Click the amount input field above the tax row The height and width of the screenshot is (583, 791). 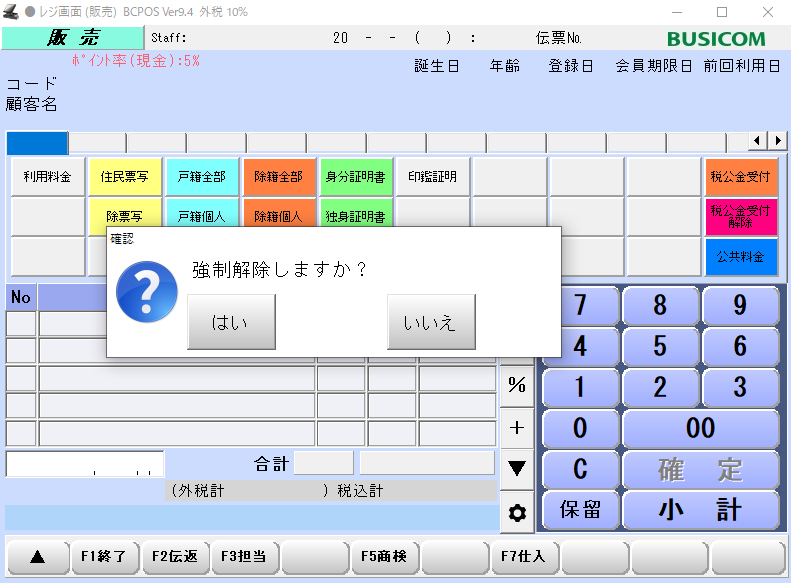point(85,464)
